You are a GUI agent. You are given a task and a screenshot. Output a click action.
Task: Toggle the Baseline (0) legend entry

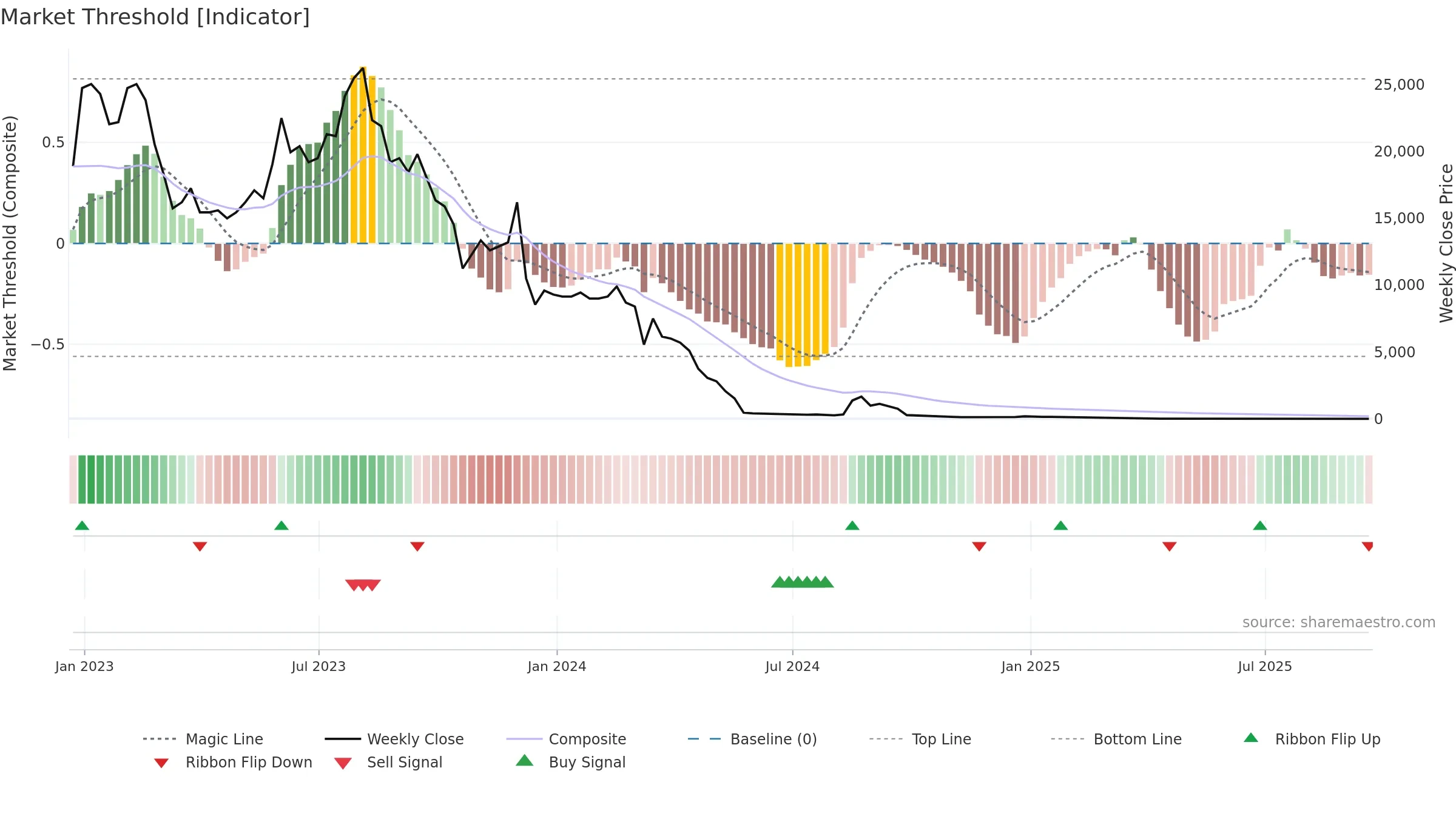pos(752,739)
